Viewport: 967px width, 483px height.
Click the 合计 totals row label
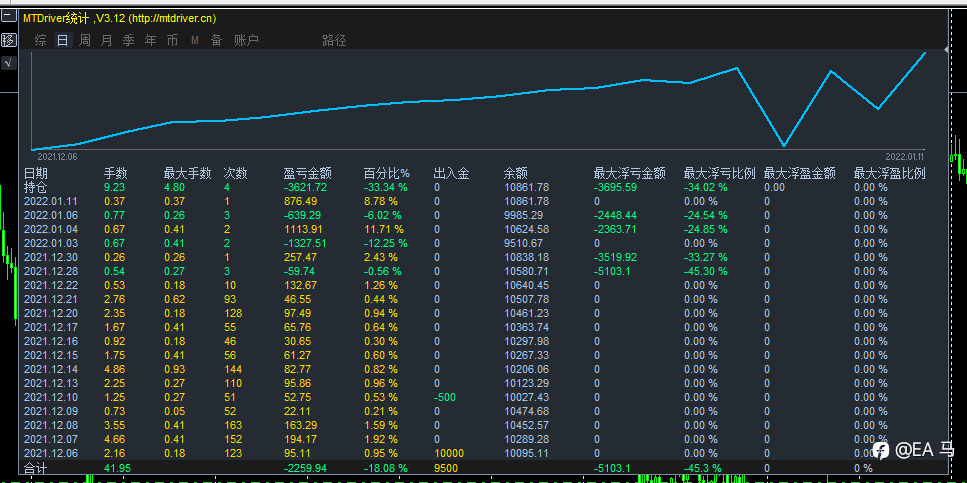[36, 468]
